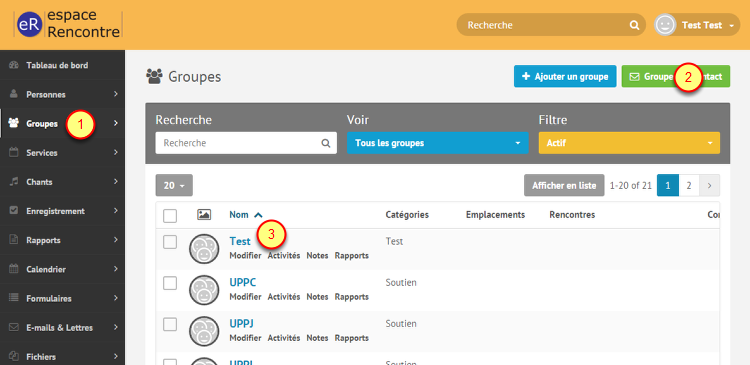Open Enregistrement menu item
750x365 pixels.
click(62, 211)
